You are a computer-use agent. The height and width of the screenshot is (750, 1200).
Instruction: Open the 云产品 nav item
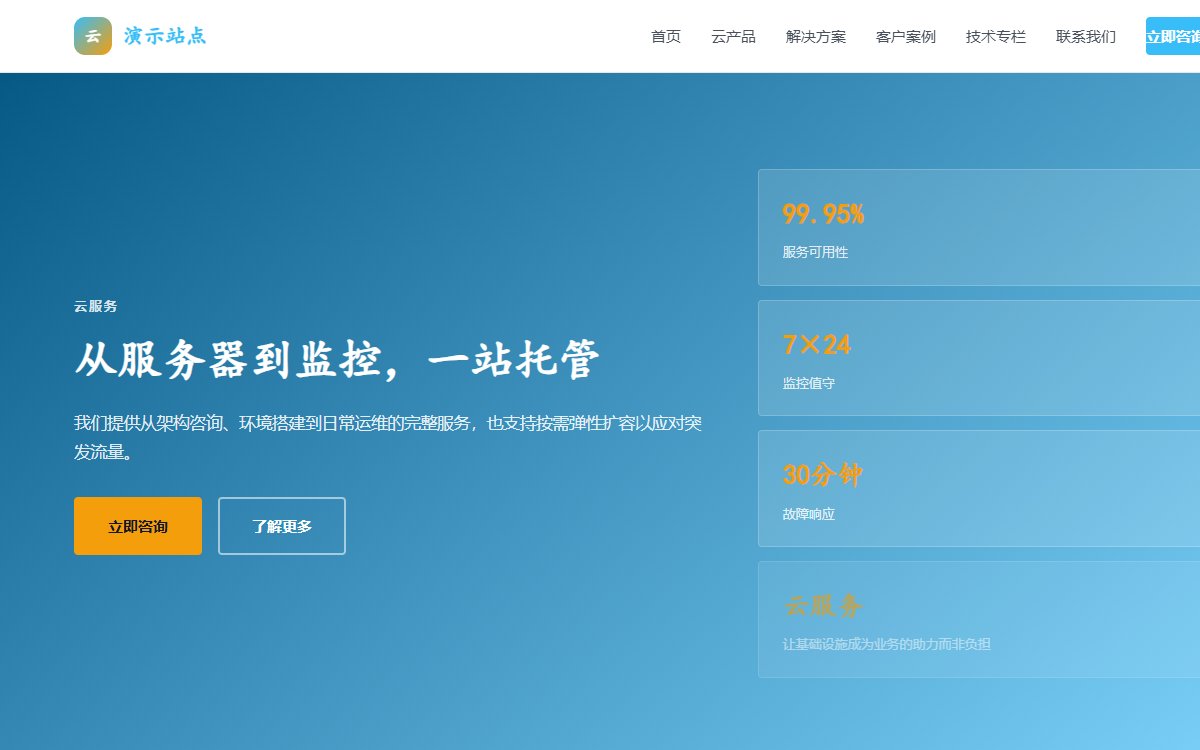pyautogui.click(x=733, y=37)
